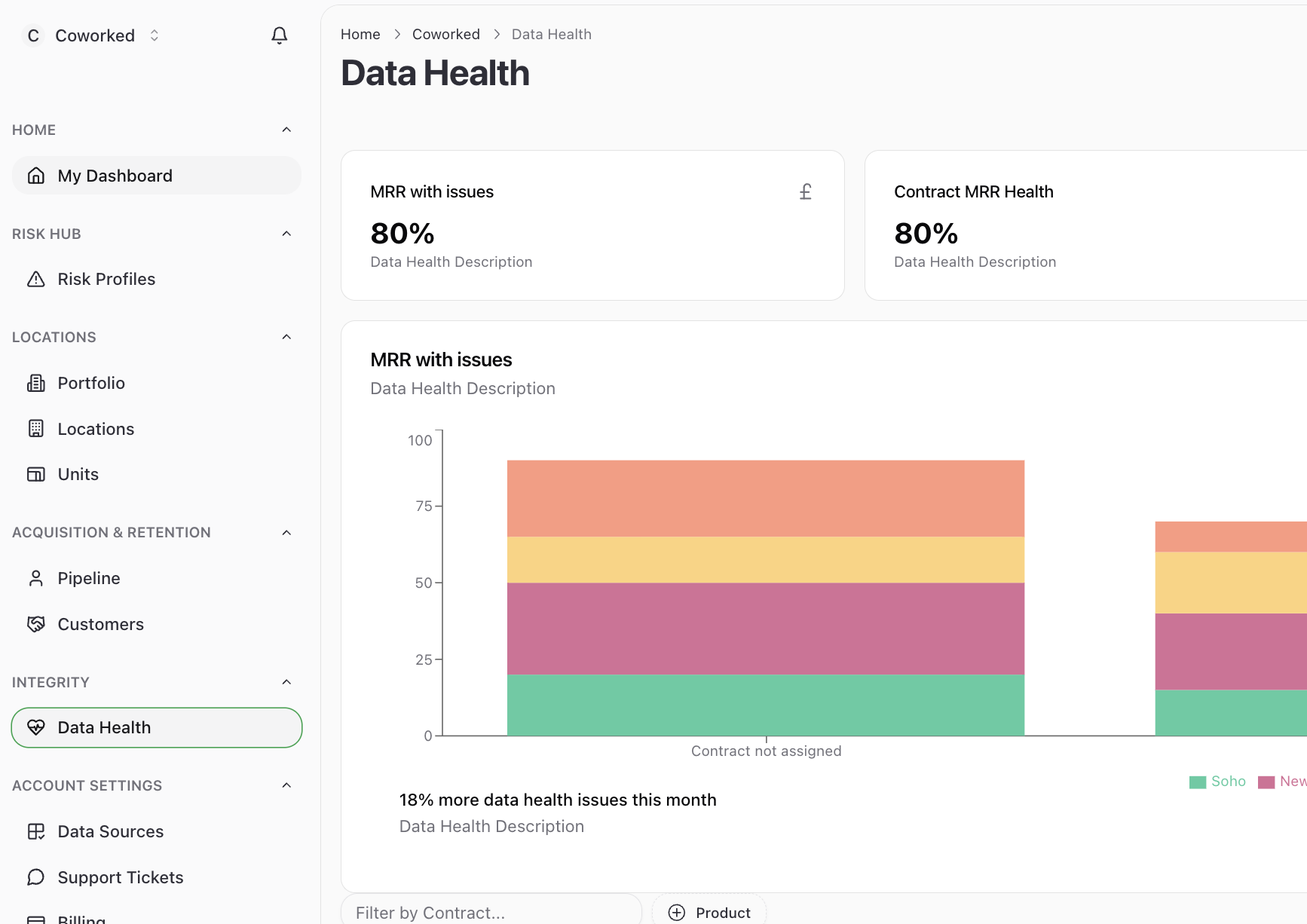Viewport: 1307px width, 924px height.
Task: Select Data Health in the sidebar
Action: point(104,727)
